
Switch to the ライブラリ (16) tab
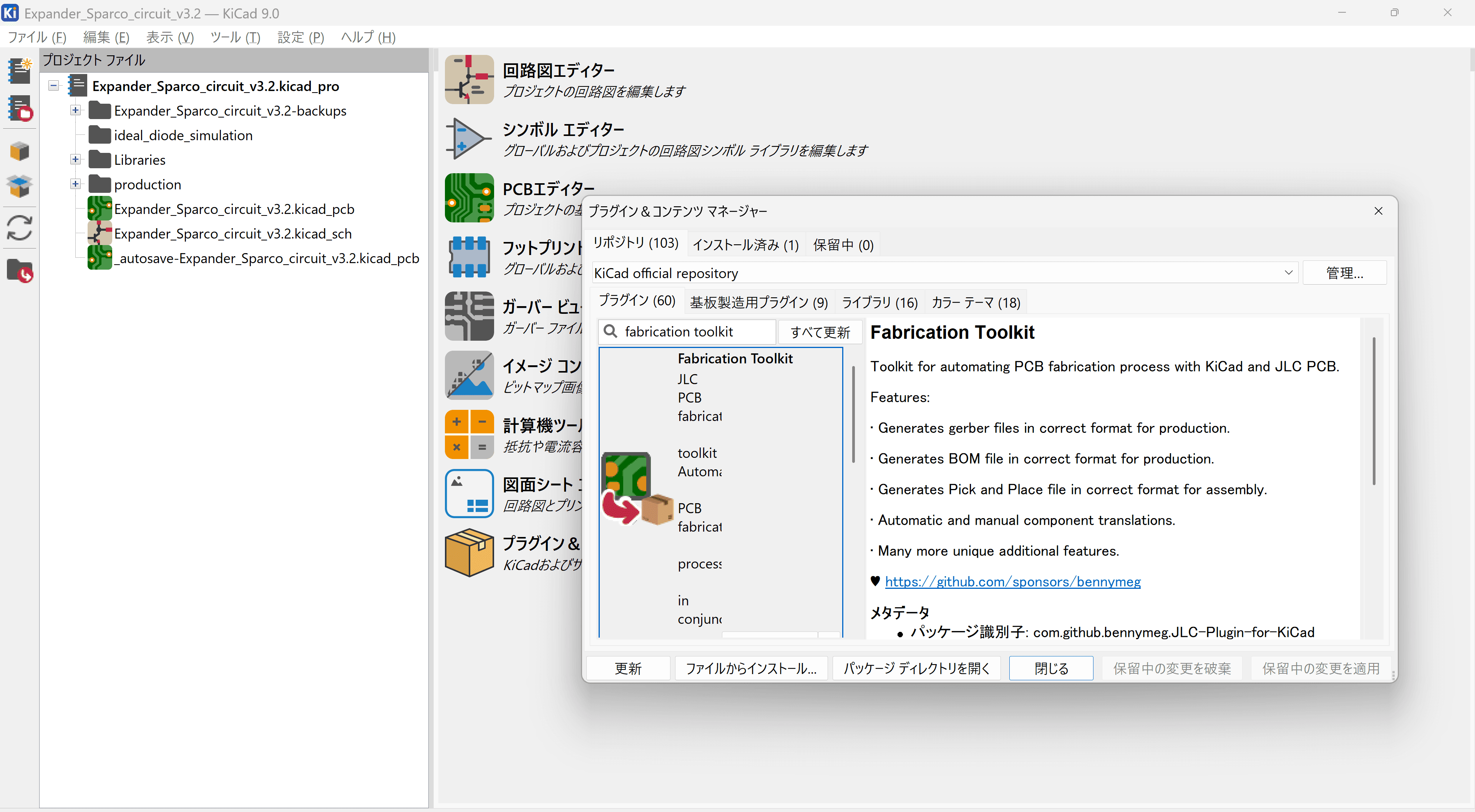point(879,303)
